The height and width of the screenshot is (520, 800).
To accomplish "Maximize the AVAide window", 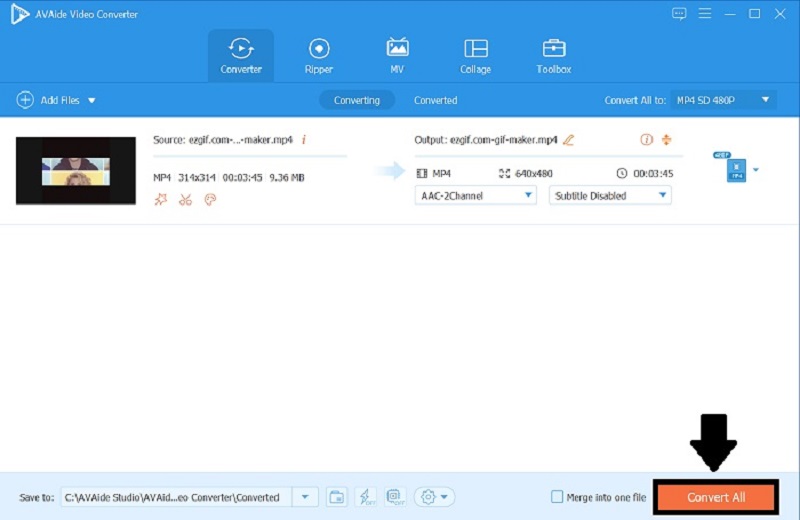I will pos(755,14).
